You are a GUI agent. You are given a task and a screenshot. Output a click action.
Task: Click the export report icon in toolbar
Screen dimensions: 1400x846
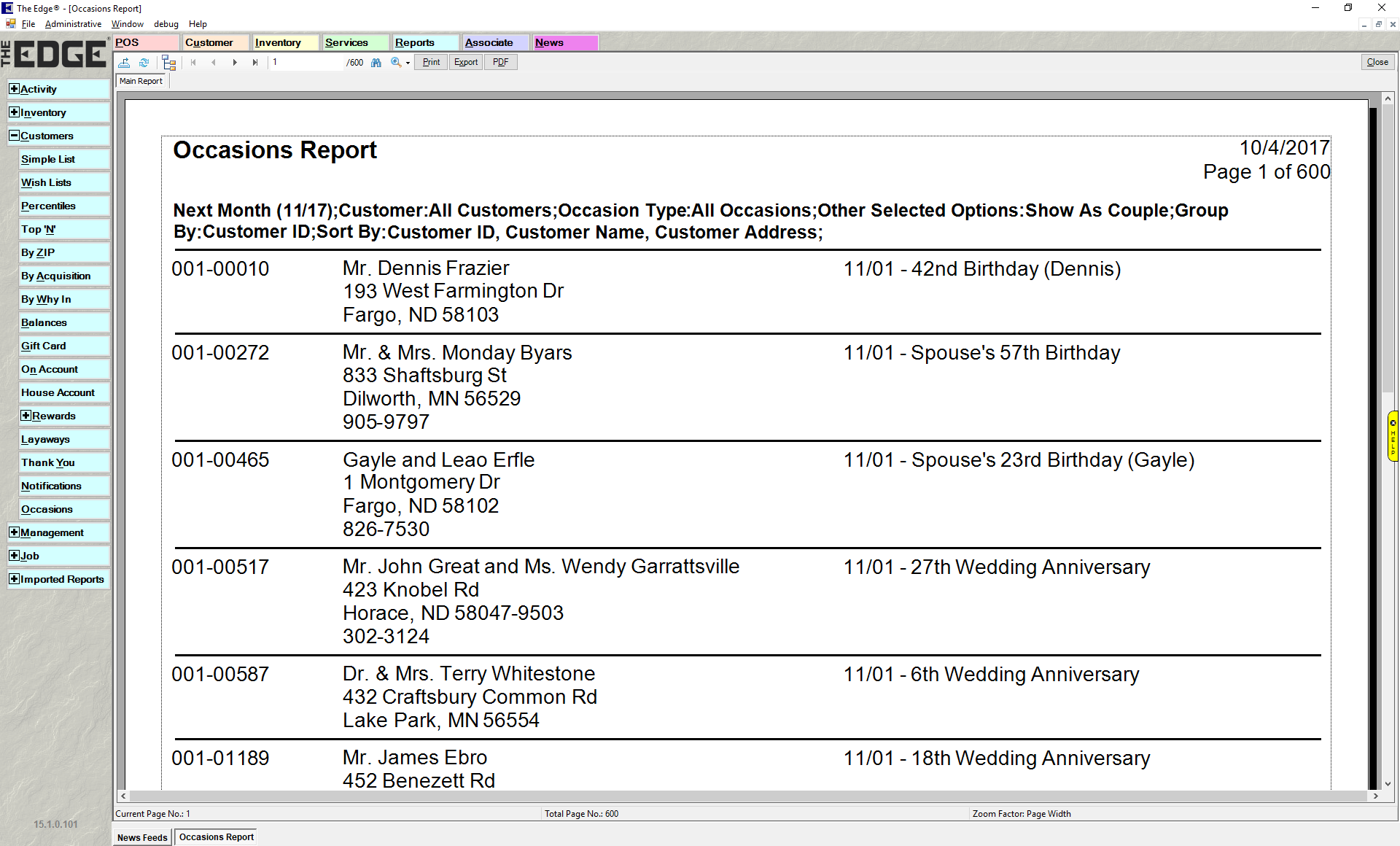tap(125, 63)
